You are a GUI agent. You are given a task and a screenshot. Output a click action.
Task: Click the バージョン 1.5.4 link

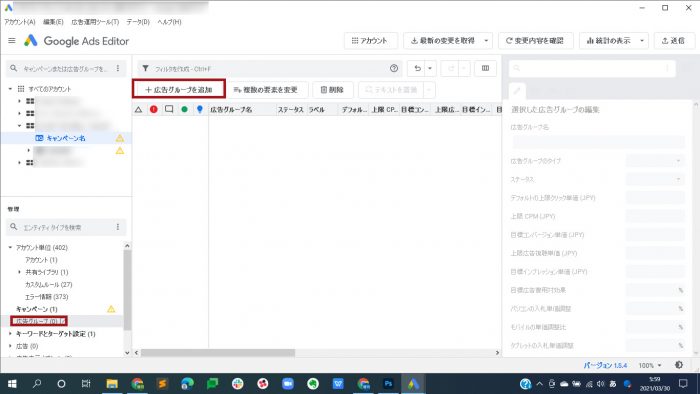pyautogui.click(x=605, y=365)
